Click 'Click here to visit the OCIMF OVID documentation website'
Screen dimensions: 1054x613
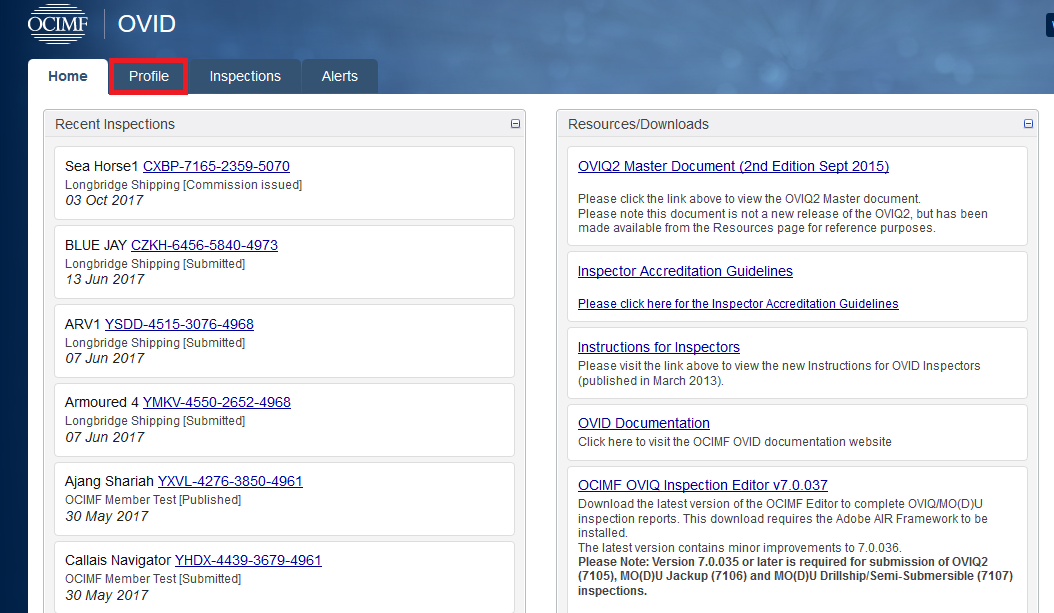(x=735, y=442)
